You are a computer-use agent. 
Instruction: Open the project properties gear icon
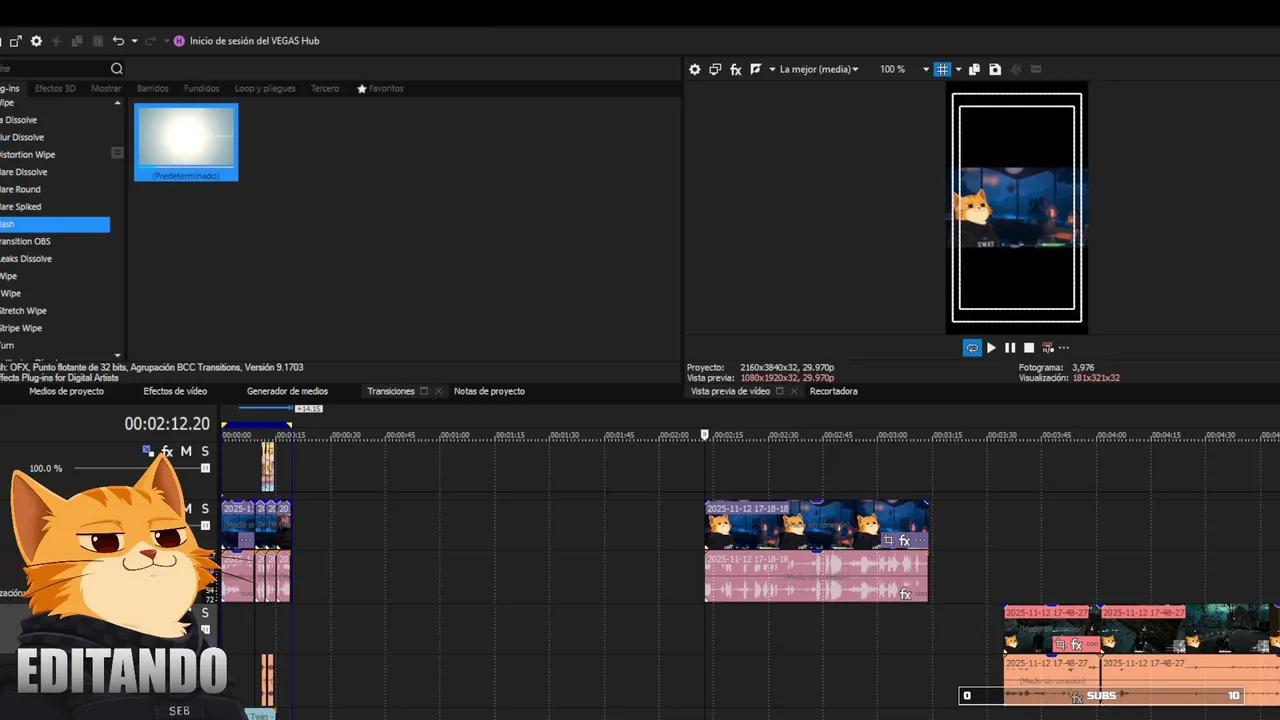click(36, 41)
